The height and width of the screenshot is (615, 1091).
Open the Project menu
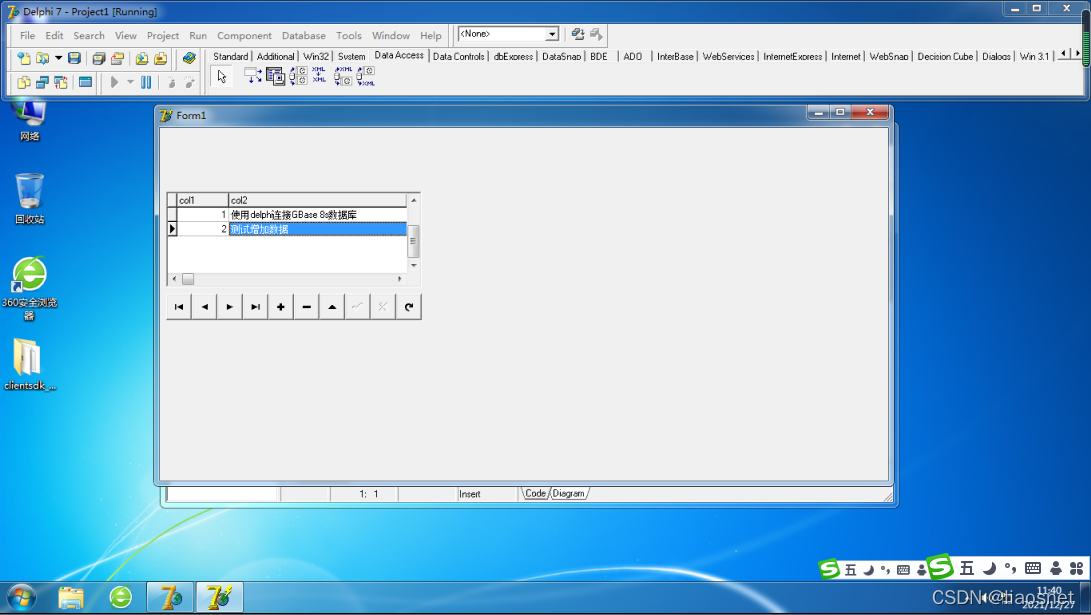click(163, 35)
